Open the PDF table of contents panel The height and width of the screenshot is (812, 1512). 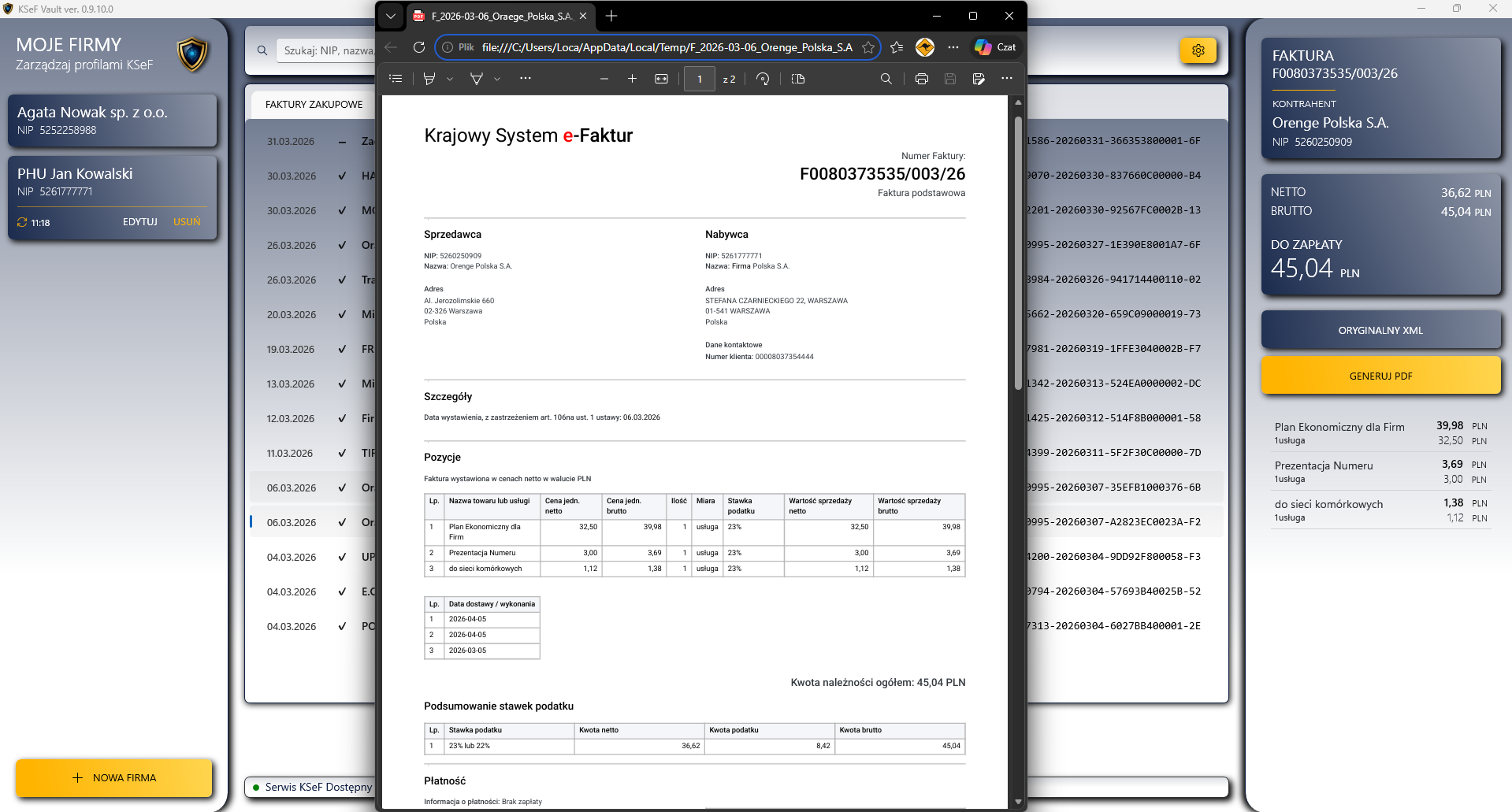pos(396,79)
